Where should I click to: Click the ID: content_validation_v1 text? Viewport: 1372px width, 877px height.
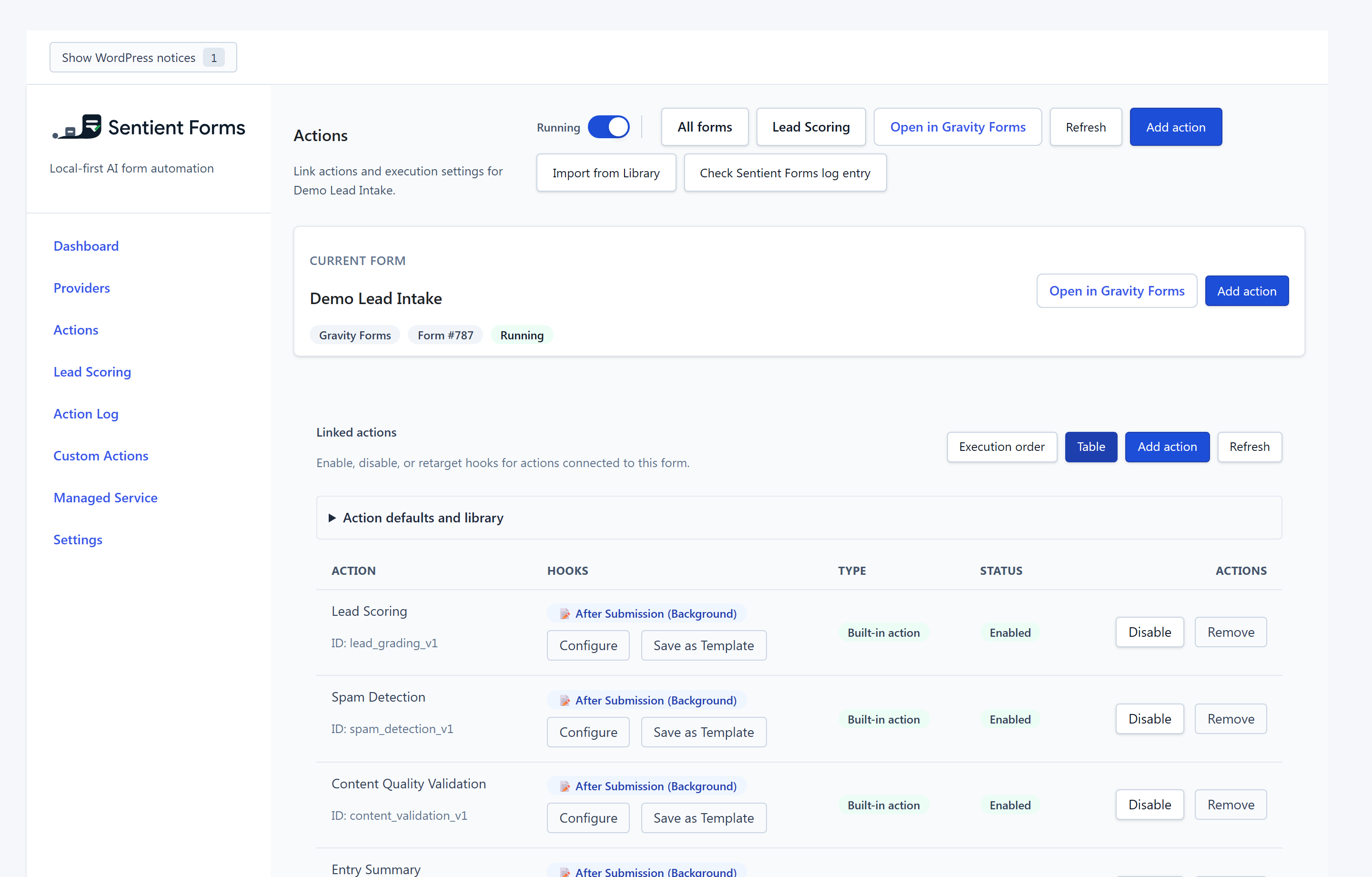[399, 816]
